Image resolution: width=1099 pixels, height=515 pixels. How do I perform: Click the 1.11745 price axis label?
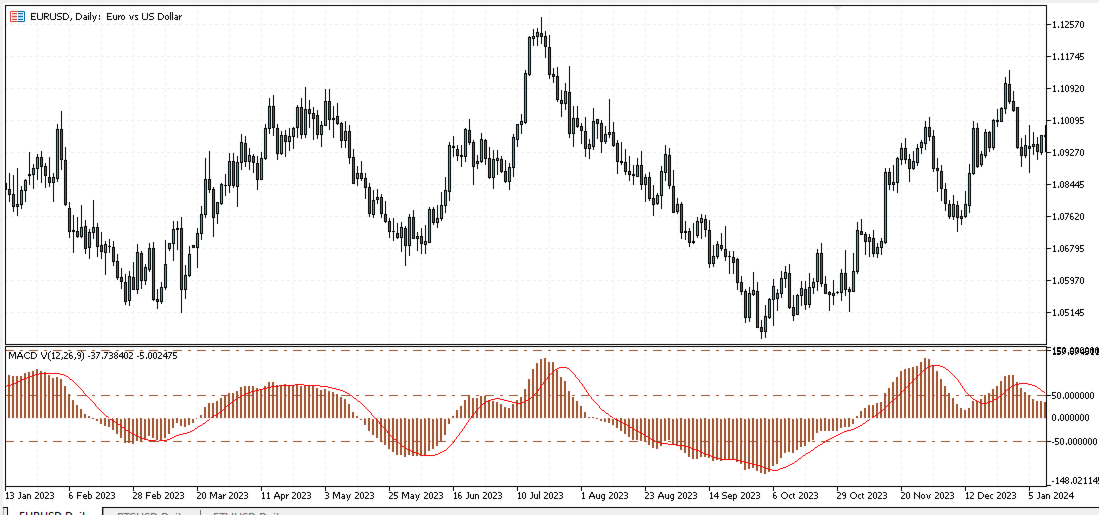[1070, 57]
